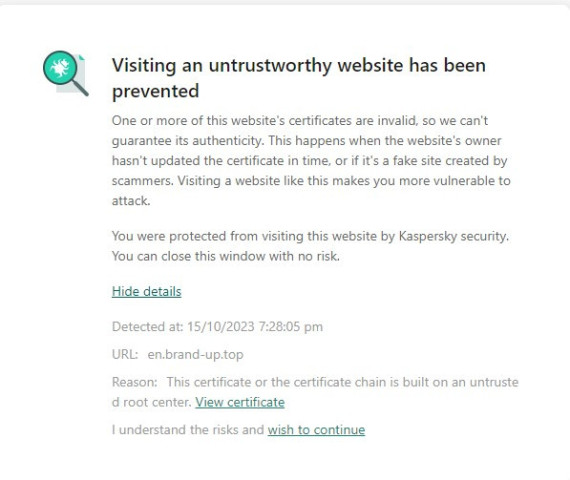Click the magnifying glass handle
570x480 pixels.
(80, 88)
